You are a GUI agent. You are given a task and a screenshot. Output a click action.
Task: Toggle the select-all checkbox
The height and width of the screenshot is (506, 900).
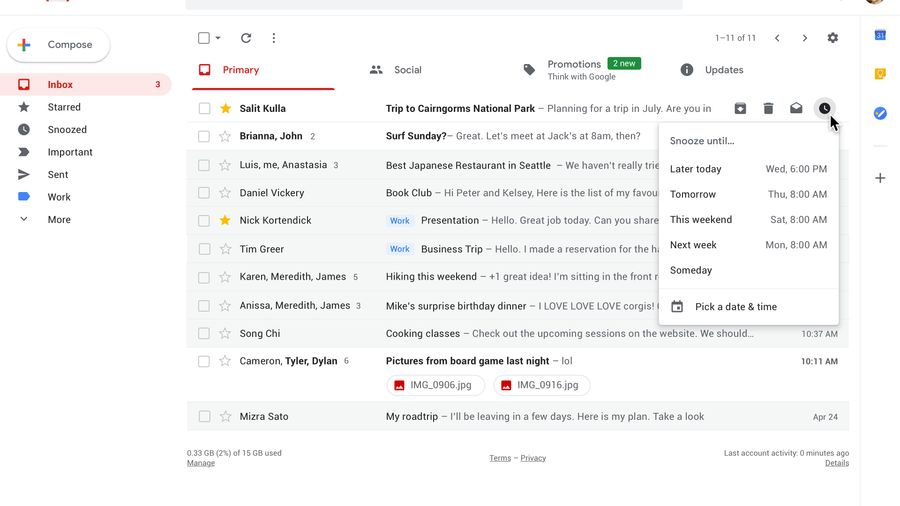(204, 38)
